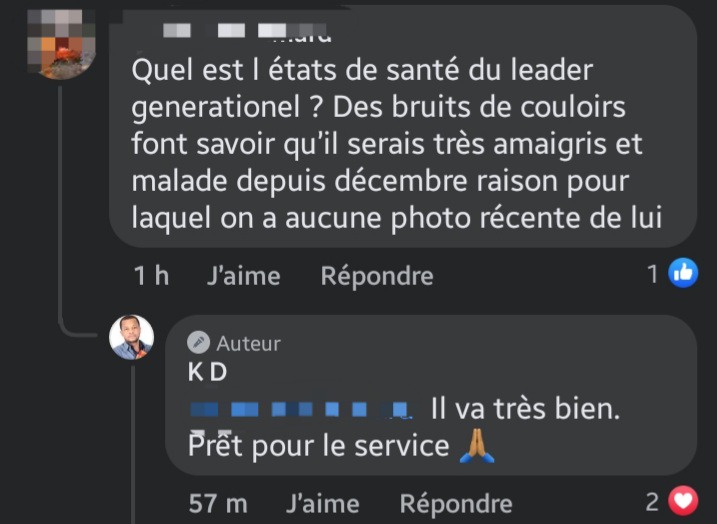Open the K D profile name
This screenshot has height=524, width=717.
(208, 372)
